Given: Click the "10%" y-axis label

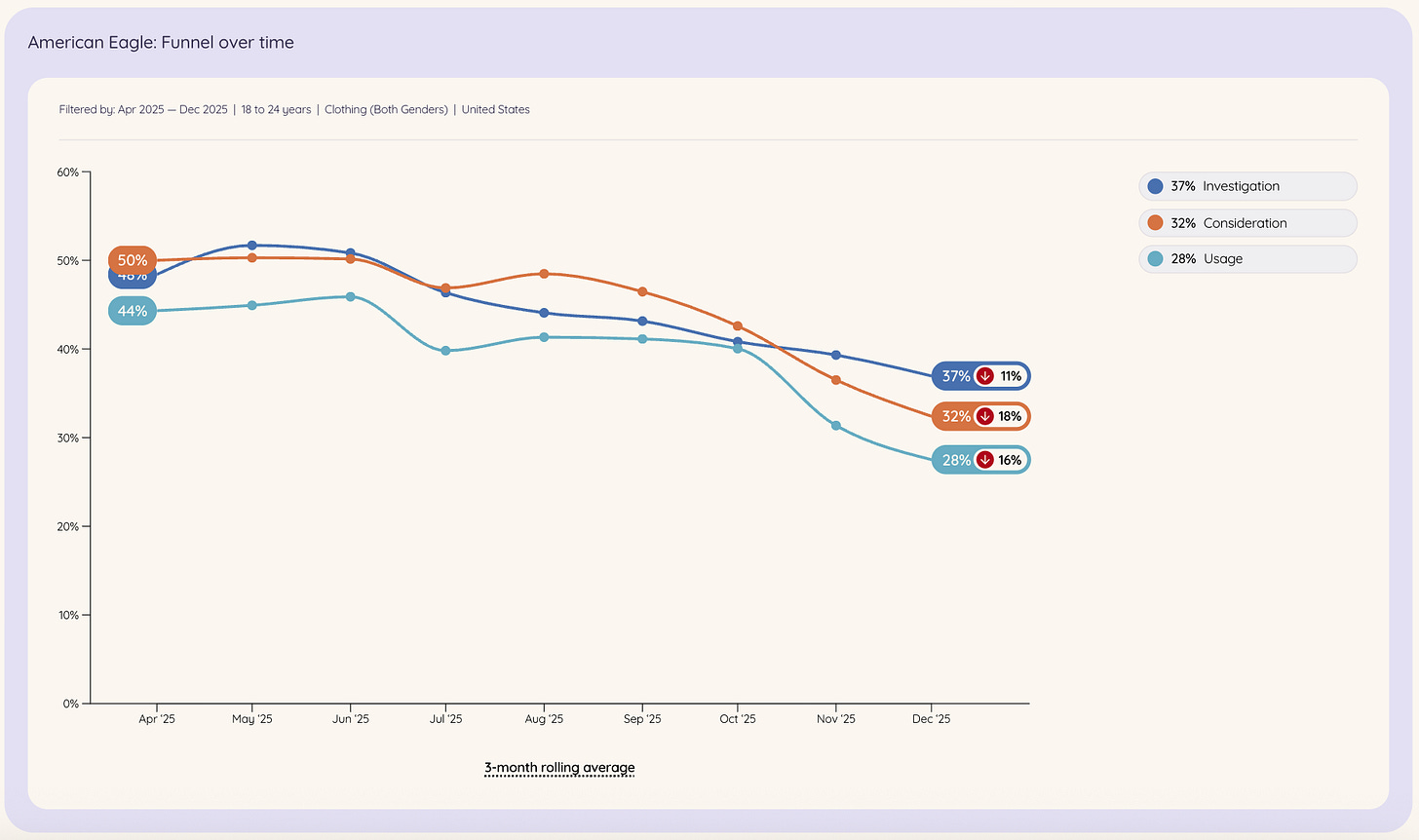Looking at the screenshot, I should (x=68, y=615).
